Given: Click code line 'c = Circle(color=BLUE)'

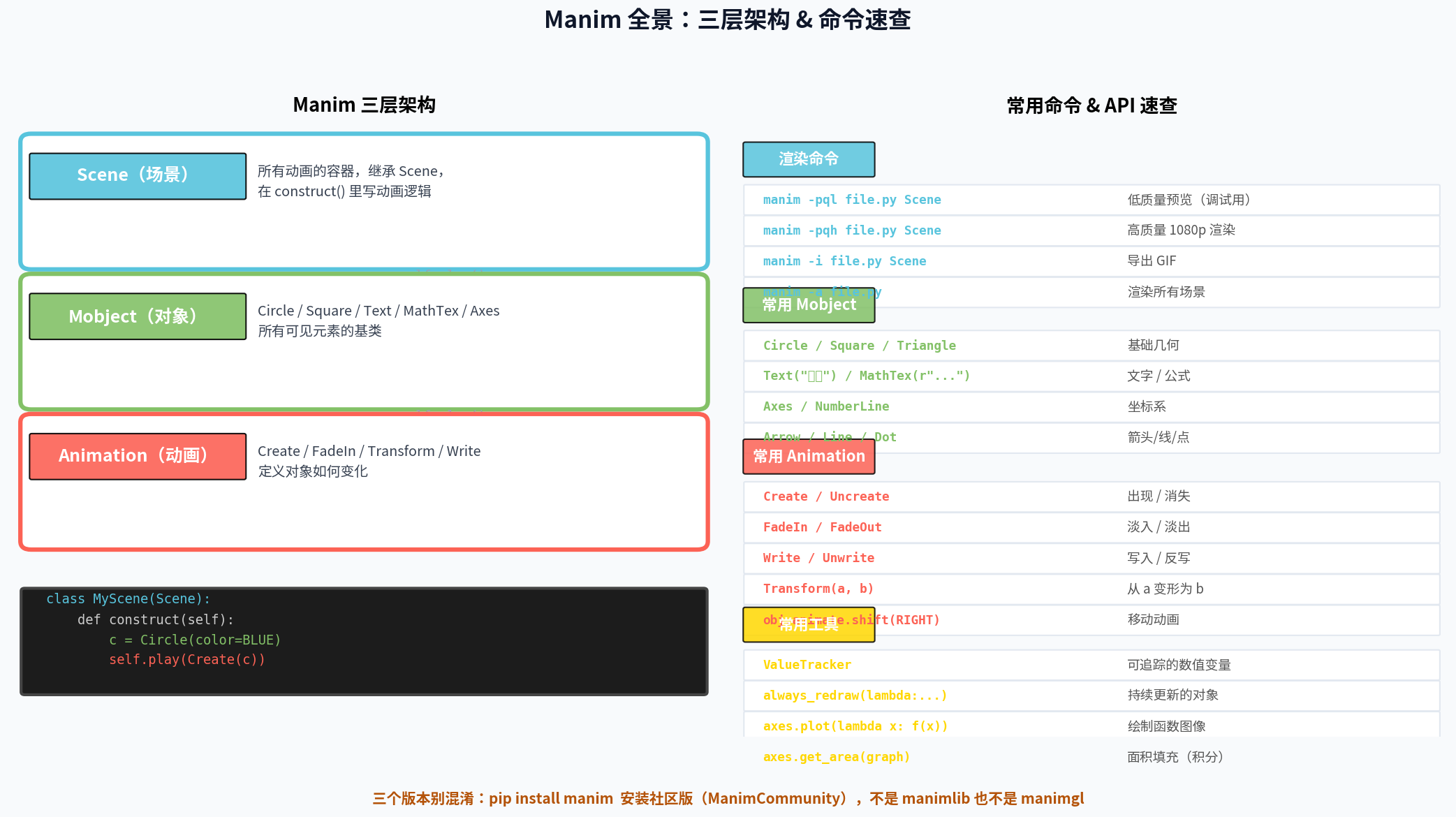Looking at the screenshot, I should coord(195,640).
